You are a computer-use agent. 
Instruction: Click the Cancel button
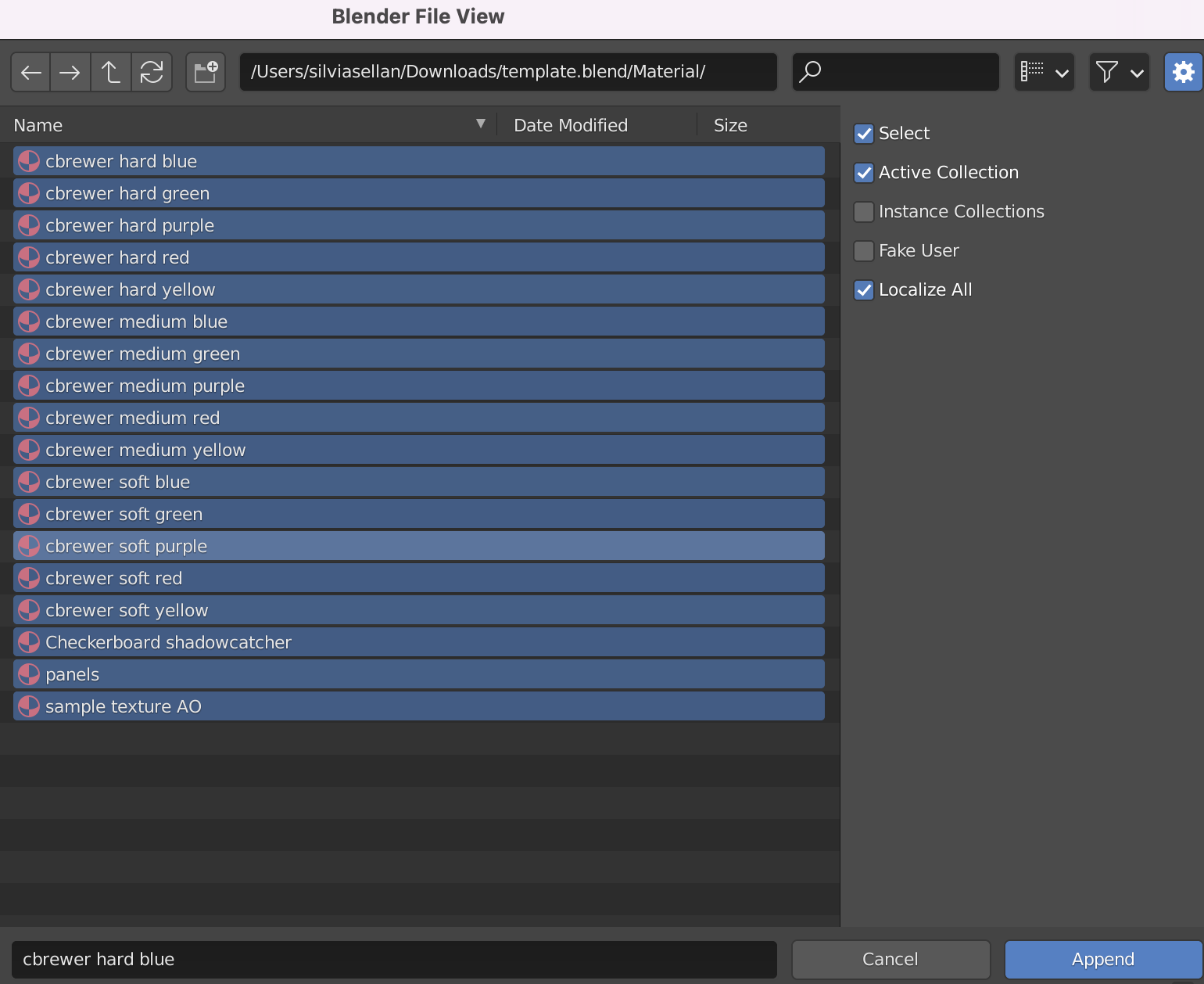(890, 960)
